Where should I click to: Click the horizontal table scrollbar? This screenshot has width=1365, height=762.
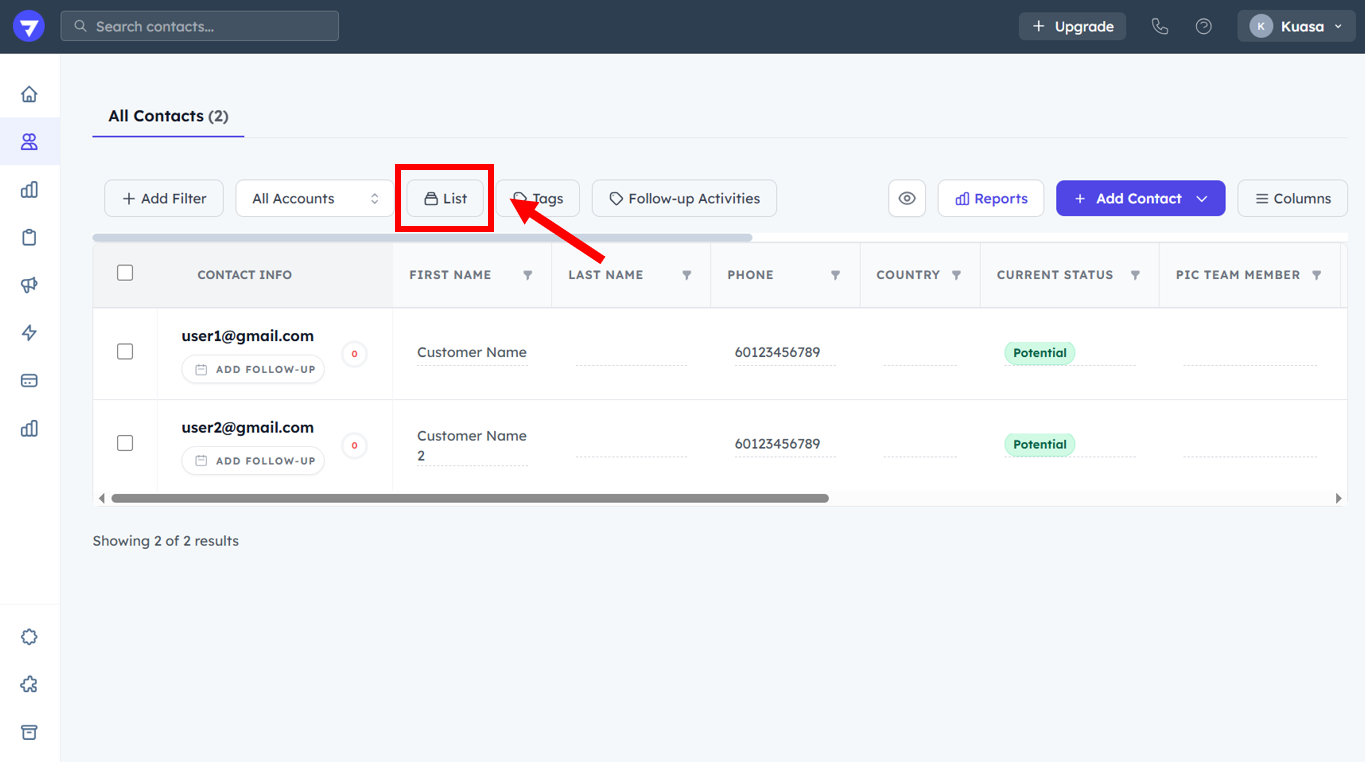[470, 498]
